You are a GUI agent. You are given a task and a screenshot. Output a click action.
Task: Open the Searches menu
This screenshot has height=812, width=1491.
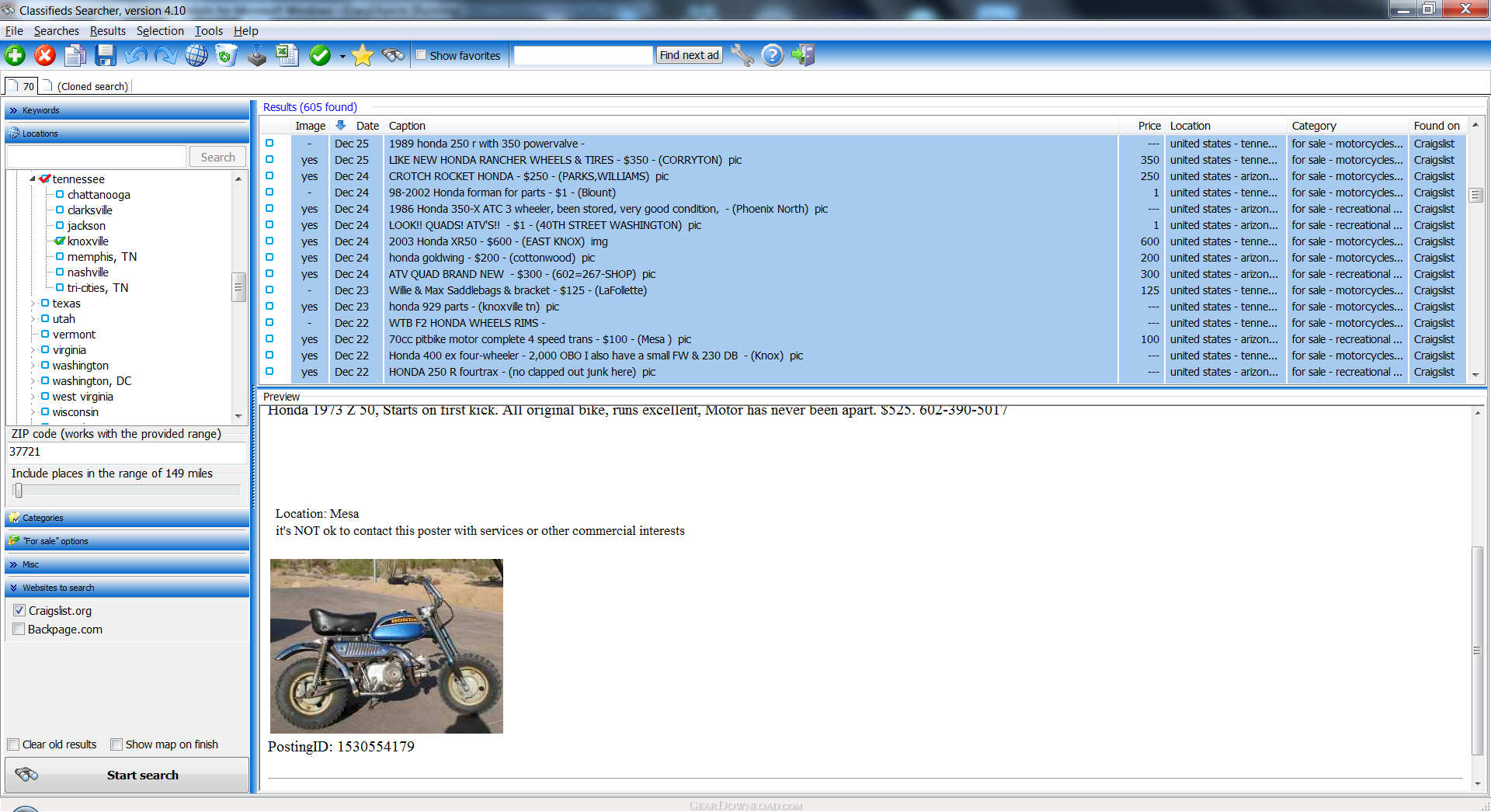coord(57,31)
